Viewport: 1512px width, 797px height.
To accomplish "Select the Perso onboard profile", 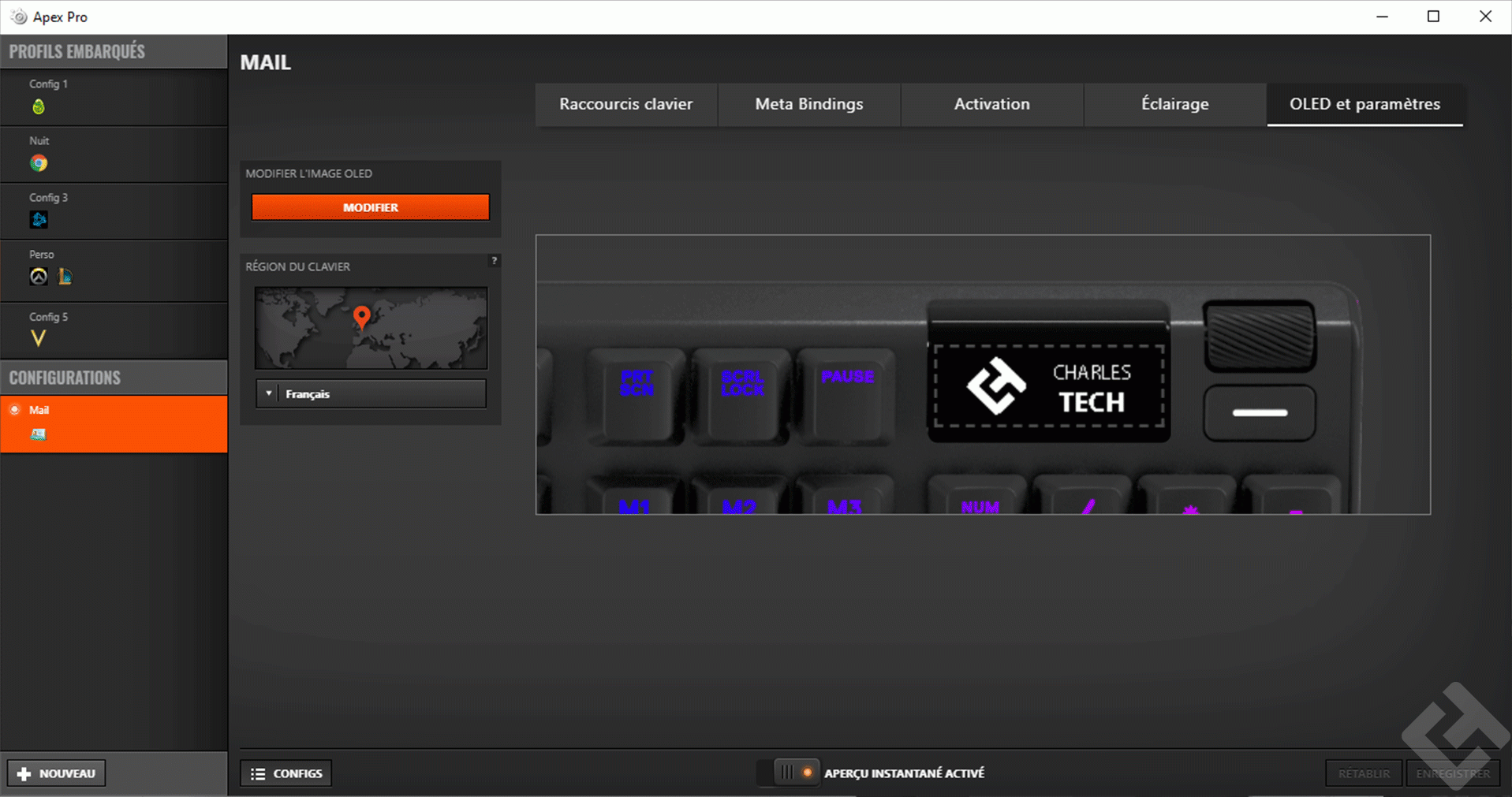I will [114, 270].
